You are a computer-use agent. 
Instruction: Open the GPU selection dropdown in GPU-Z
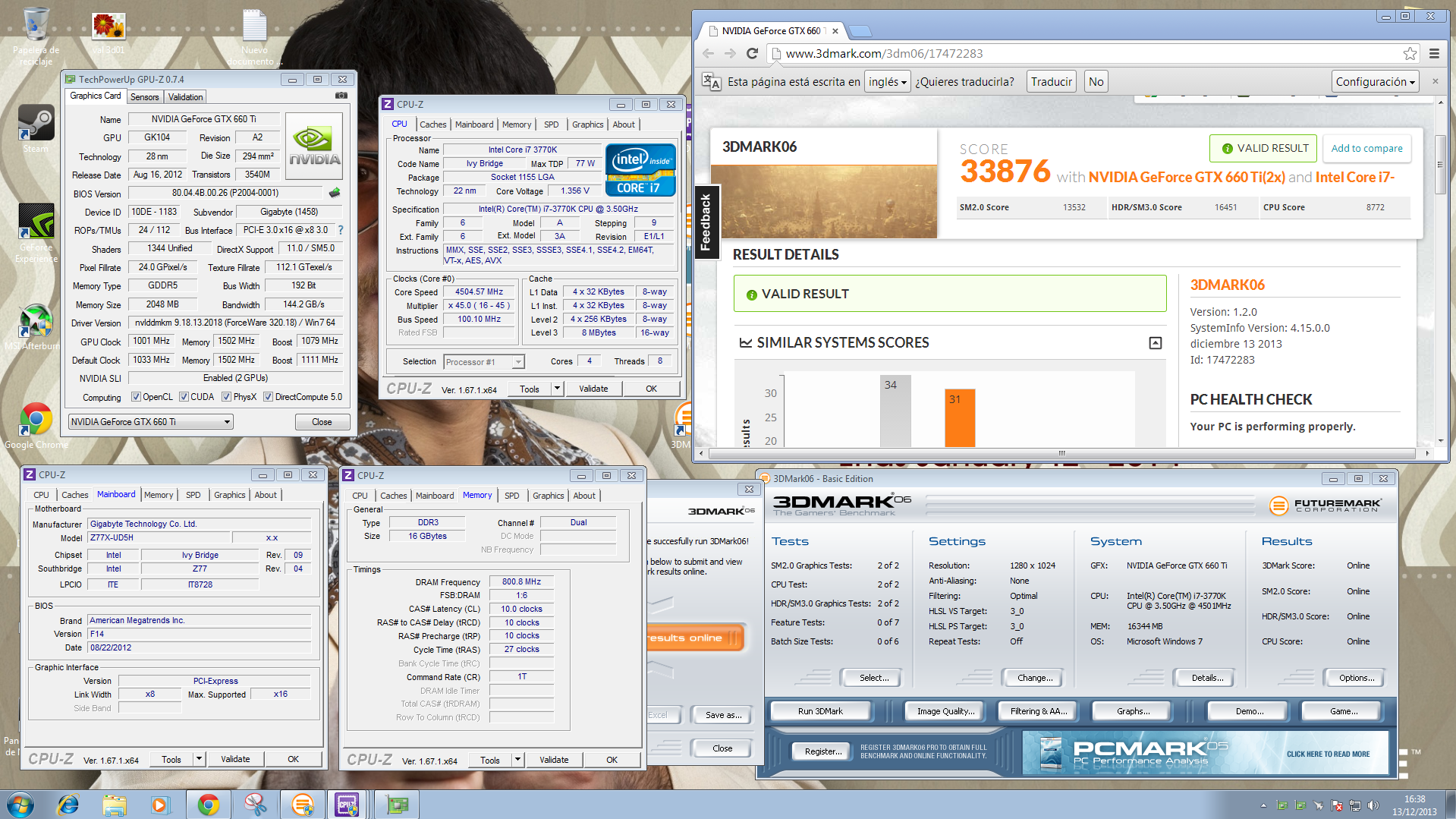click(150, 422)
